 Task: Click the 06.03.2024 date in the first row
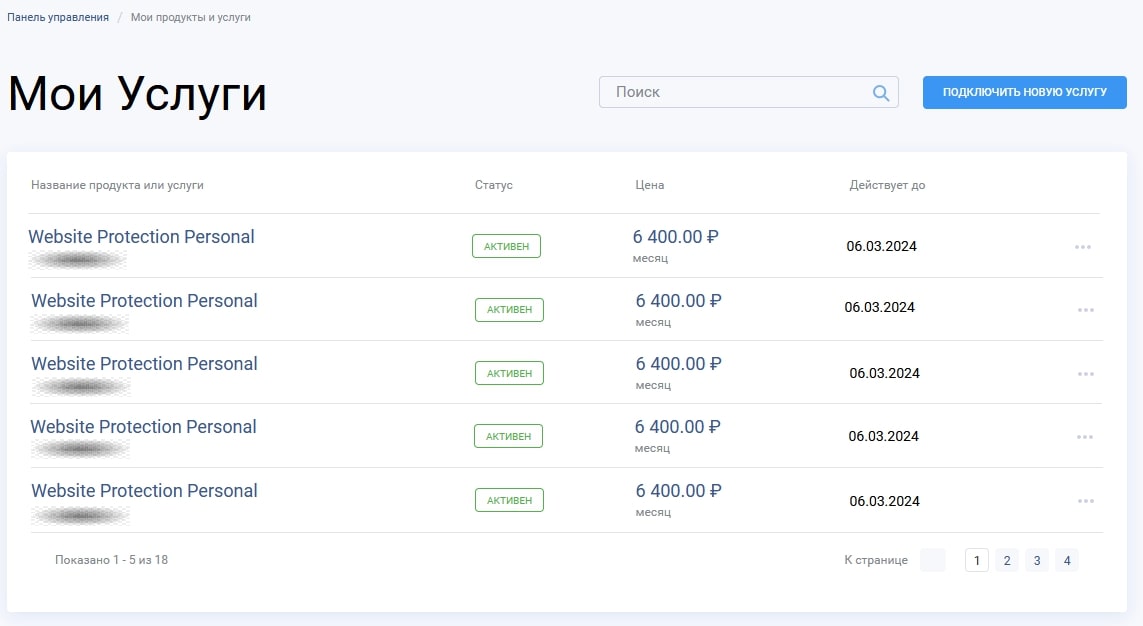pos(881,246)
